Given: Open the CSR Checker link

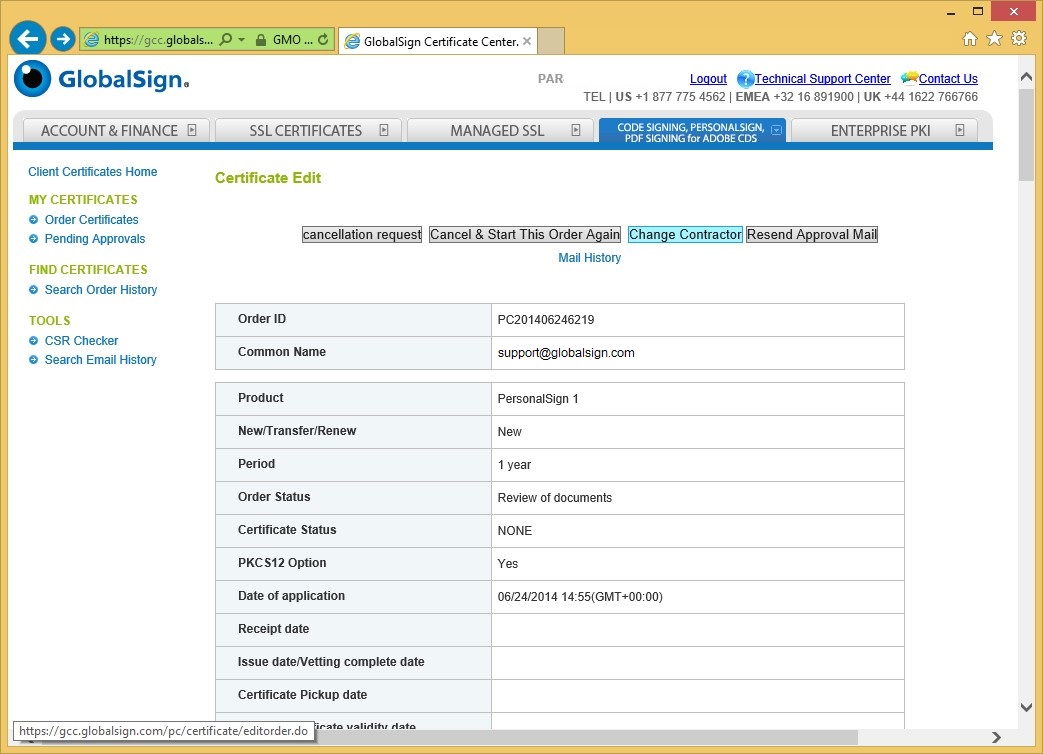Looking at the screenshot, I should click(x=81, y=340).
